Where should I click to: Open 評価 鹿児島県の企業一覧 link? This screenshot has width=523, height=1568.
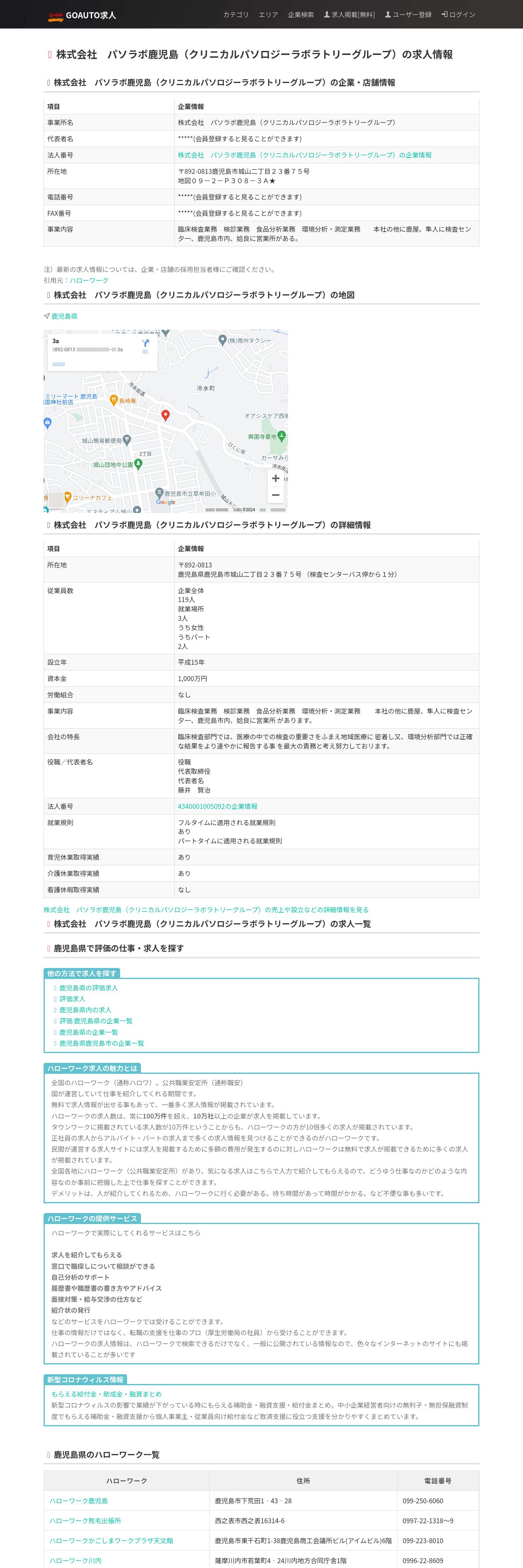(x=96, y=1021)
